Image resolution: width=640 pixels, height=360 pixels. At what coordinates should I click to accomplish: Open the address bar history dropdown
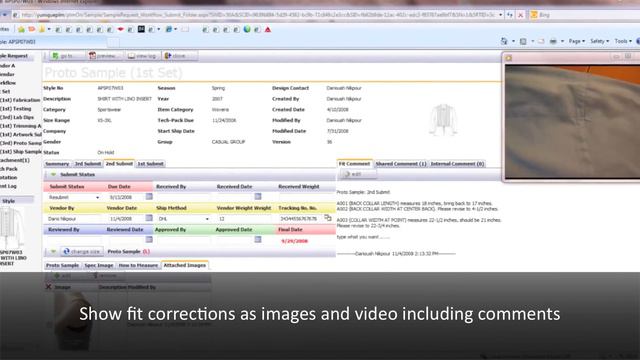click(x=500, y=15)
